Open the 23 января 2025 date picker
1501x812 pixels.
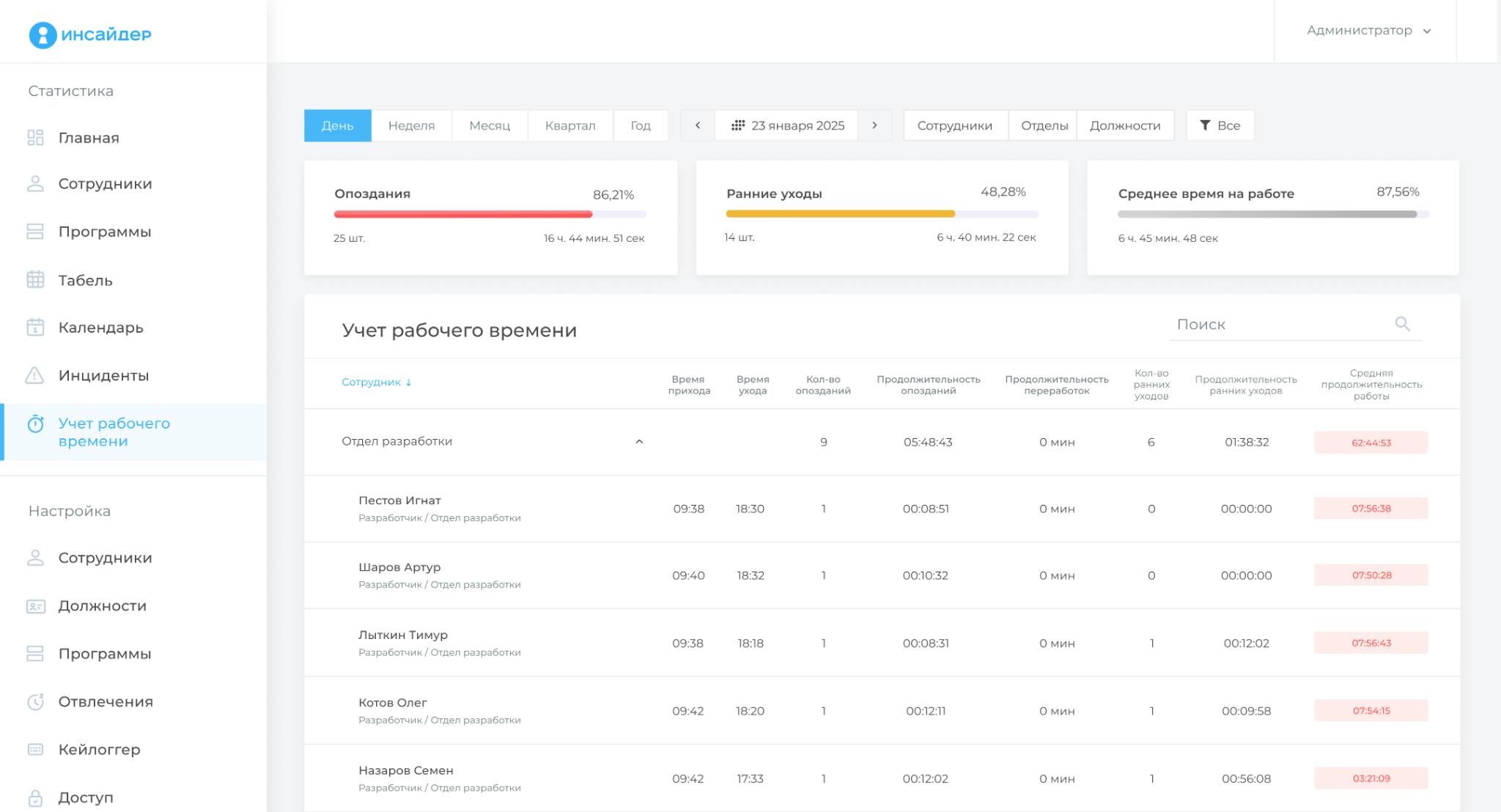coord(787,125)
